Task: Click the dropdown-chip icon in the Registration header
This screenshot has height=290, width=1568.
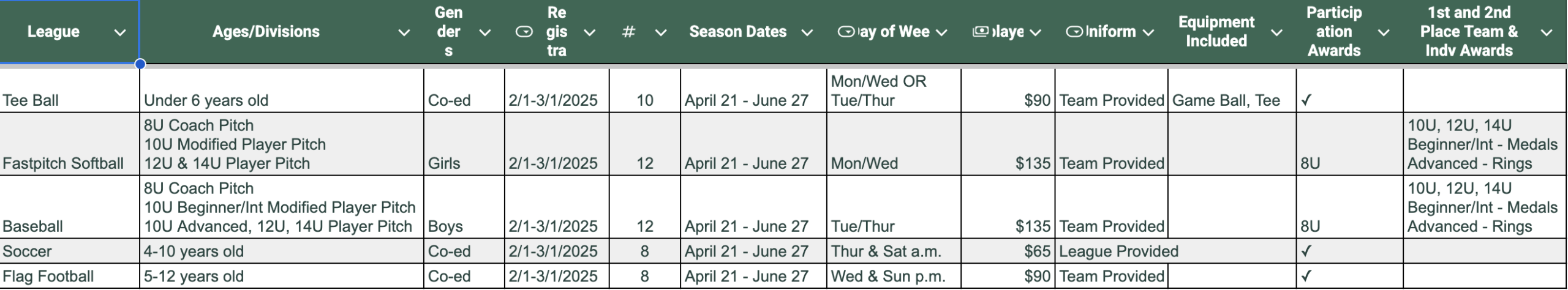Action: [524, 32]
